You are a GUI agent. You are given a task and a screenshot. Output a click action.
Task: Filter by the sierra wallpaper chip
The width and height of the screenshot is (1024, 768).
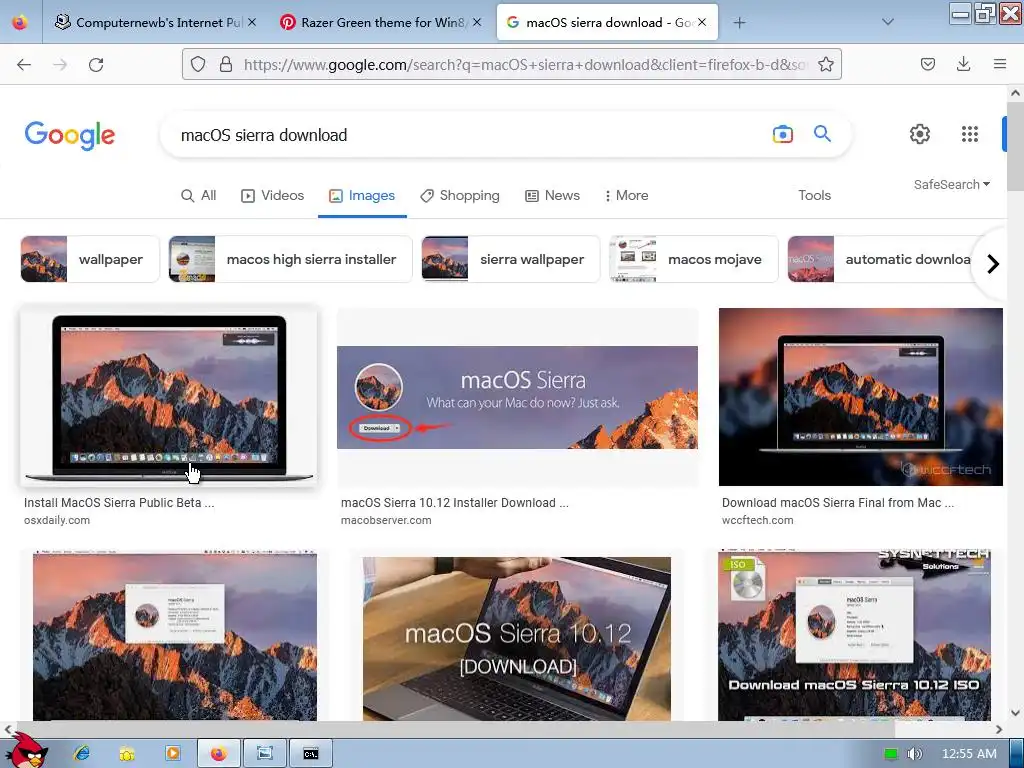[511, 259]
